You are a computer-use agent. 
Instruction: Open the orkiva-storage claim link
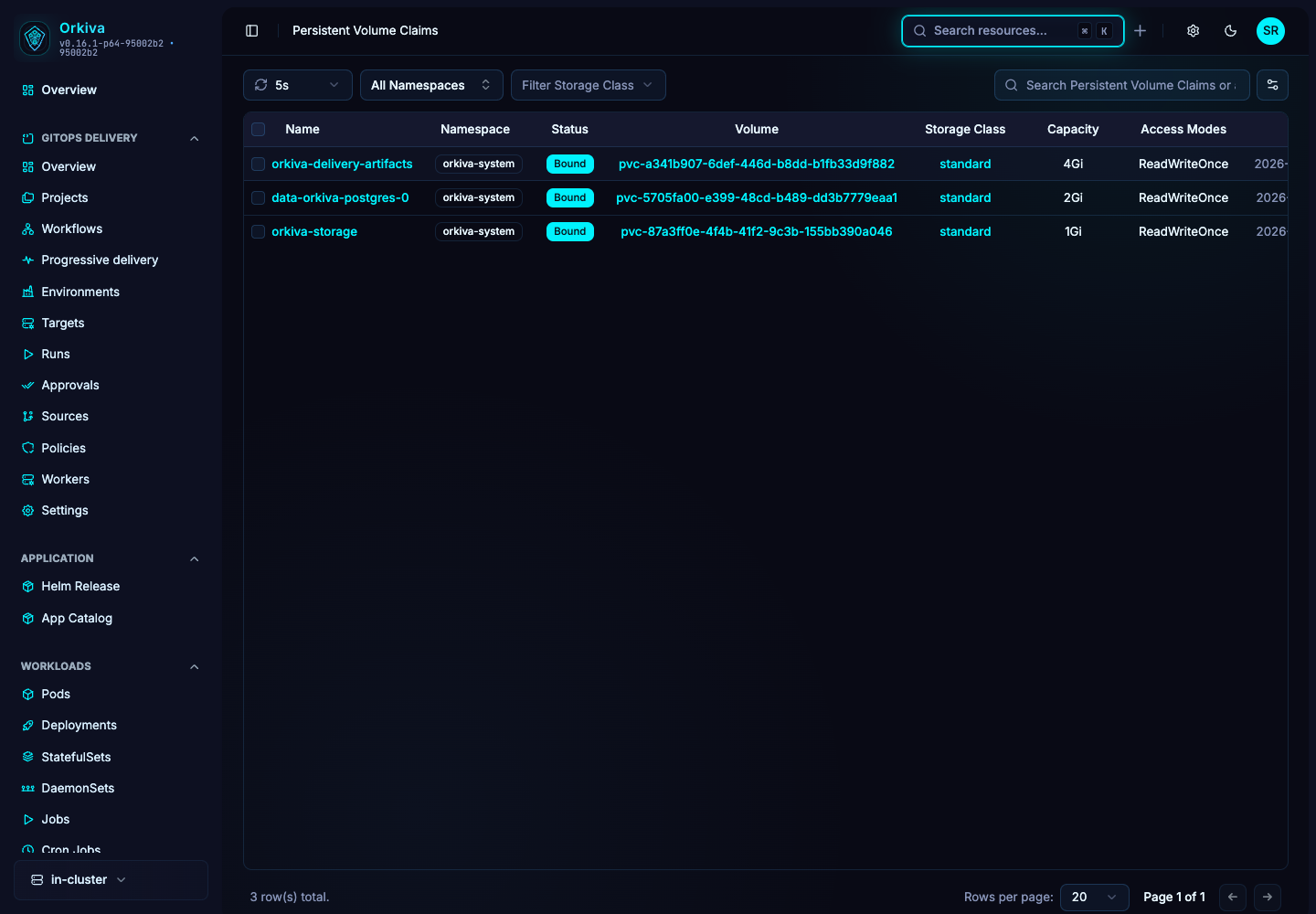pyautogui.click(x=314, y=231)
